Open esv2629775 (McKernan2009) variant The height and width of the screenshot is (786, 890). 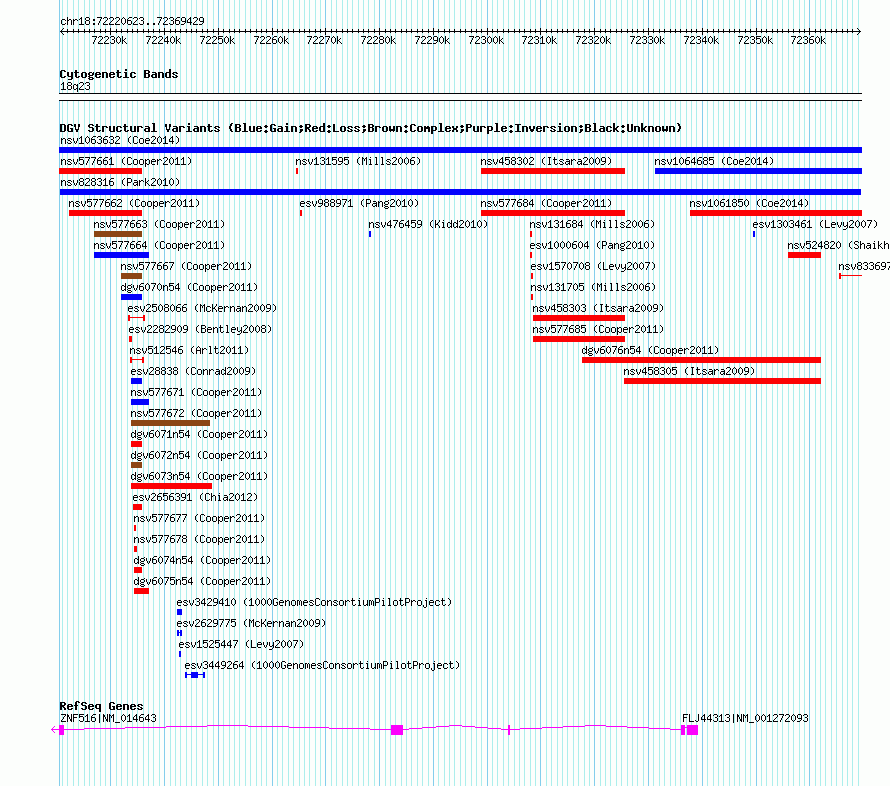(x=251, y=623)
